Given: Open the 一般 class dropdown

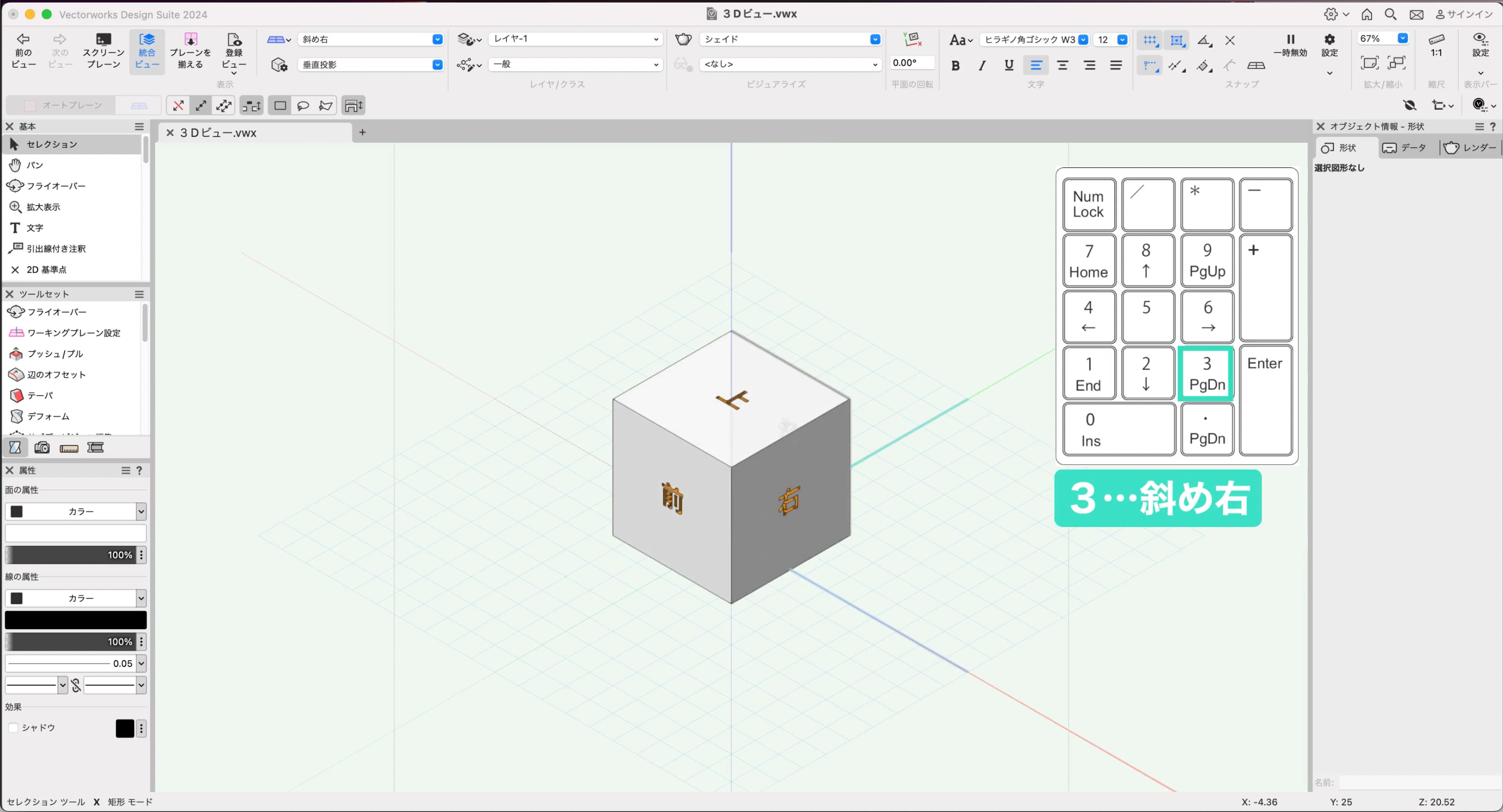Looking at the screenshot, I should point(575,64).
